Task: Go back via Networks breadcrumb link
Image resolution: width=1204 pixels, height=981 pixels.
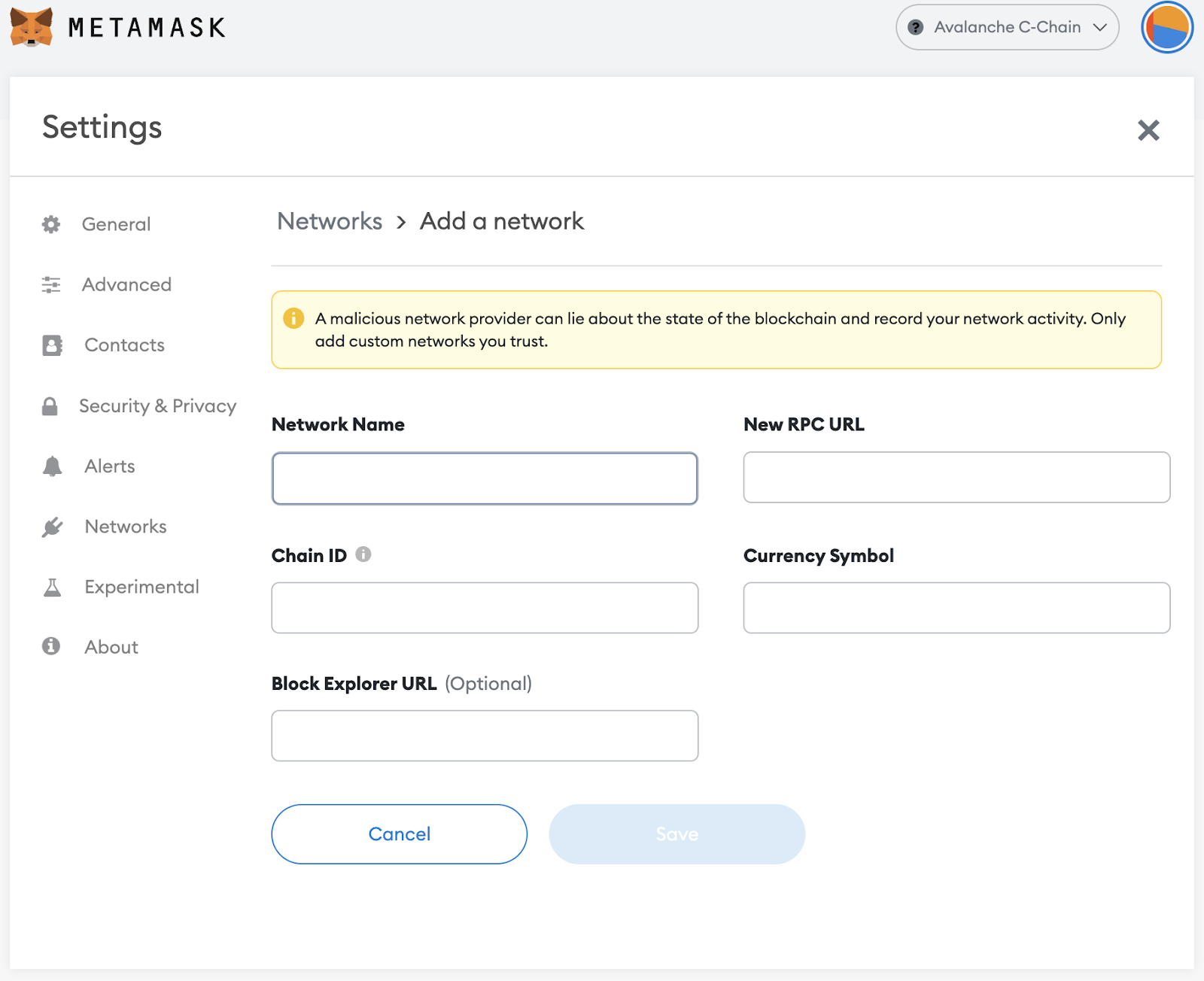Action: [330, 221]
